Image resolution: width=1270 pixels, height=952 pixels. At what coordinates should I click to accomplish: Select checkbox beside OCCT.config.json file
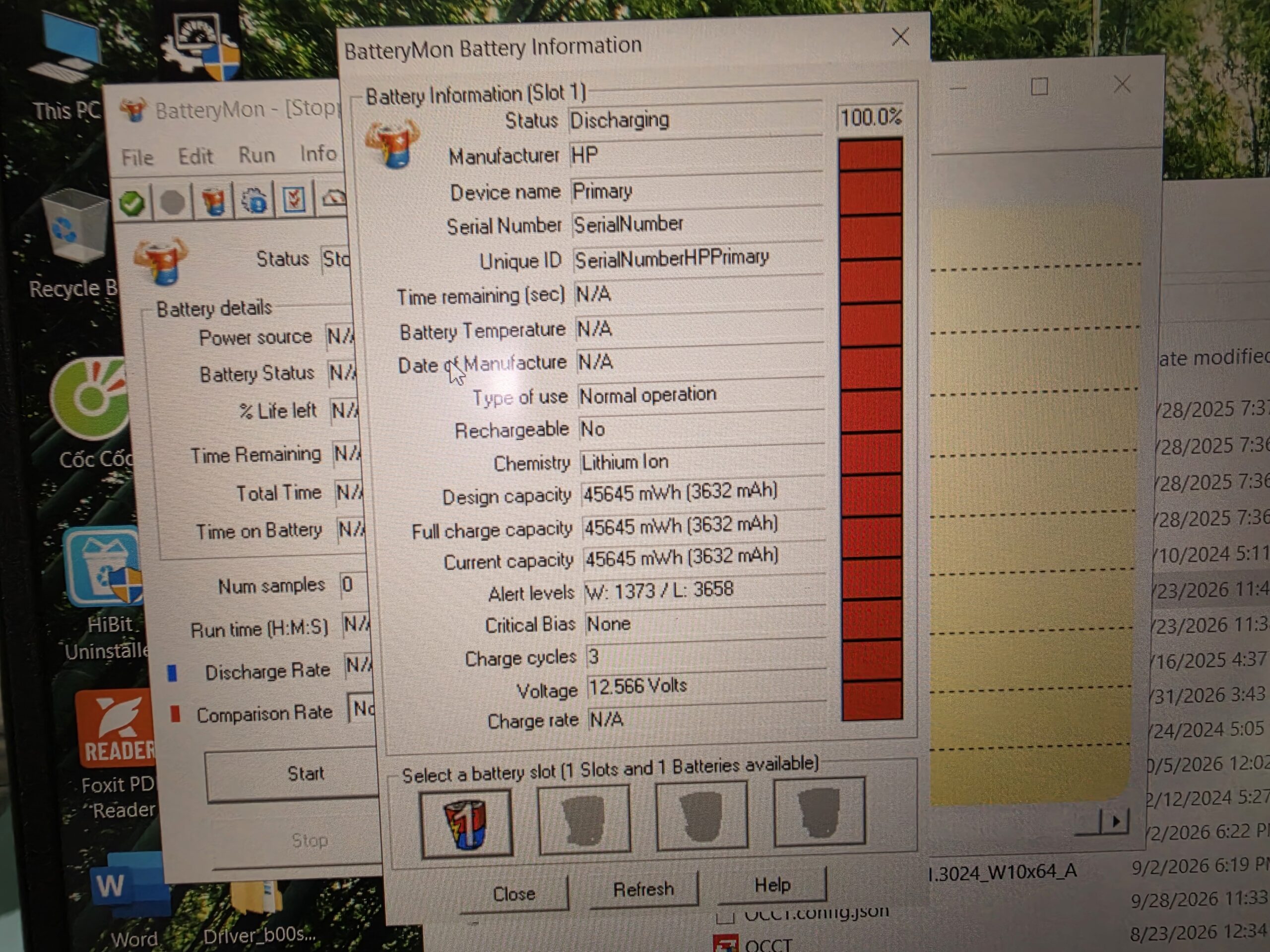tap(726, 916)
